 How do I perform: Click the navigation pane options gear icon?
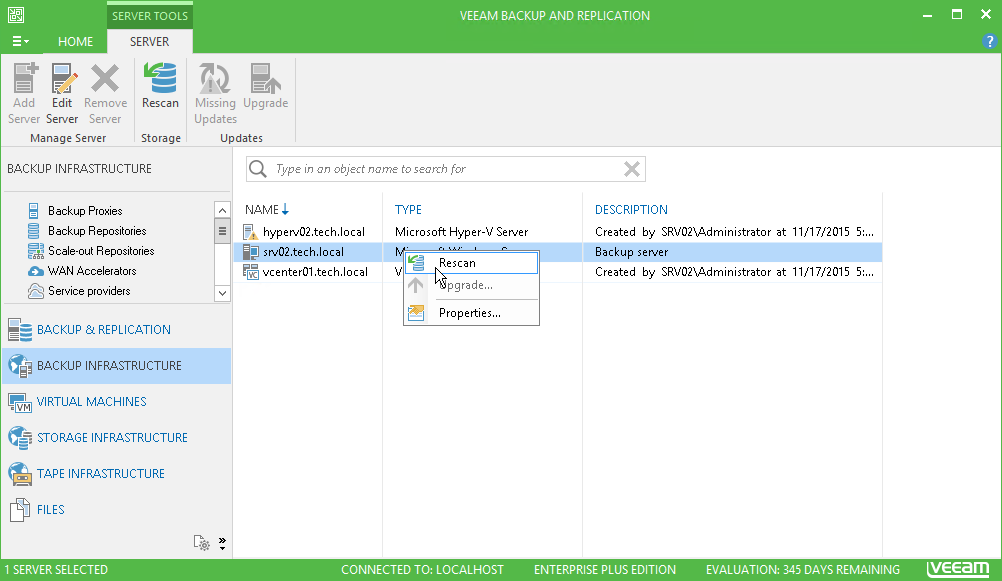202,543
